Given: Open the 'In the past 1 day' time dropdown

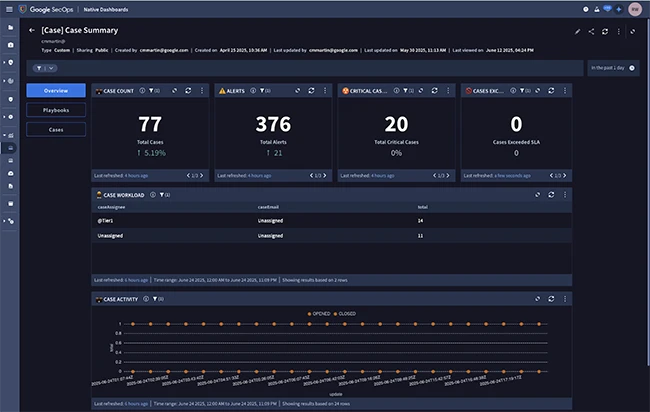Looking at the screenshot, I should click(611, 67).
